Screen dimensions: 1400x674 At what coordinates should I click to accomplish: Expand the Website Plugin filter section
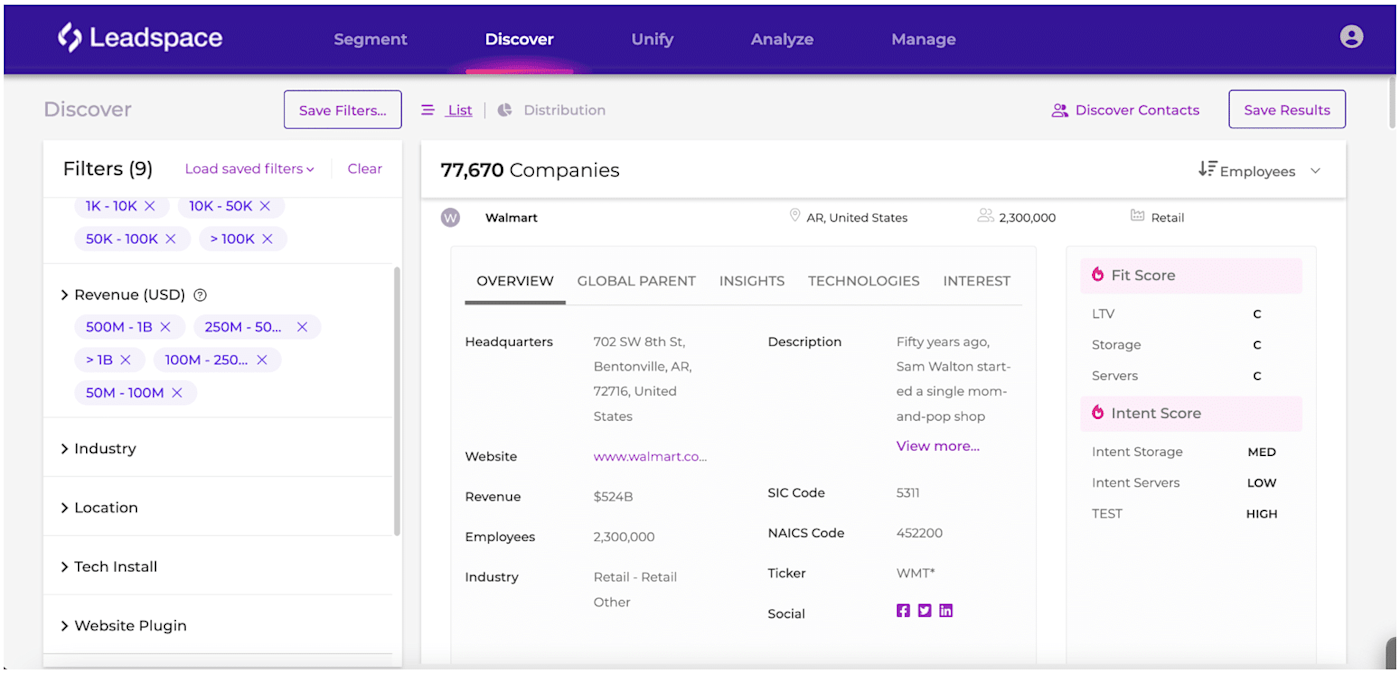64,626
